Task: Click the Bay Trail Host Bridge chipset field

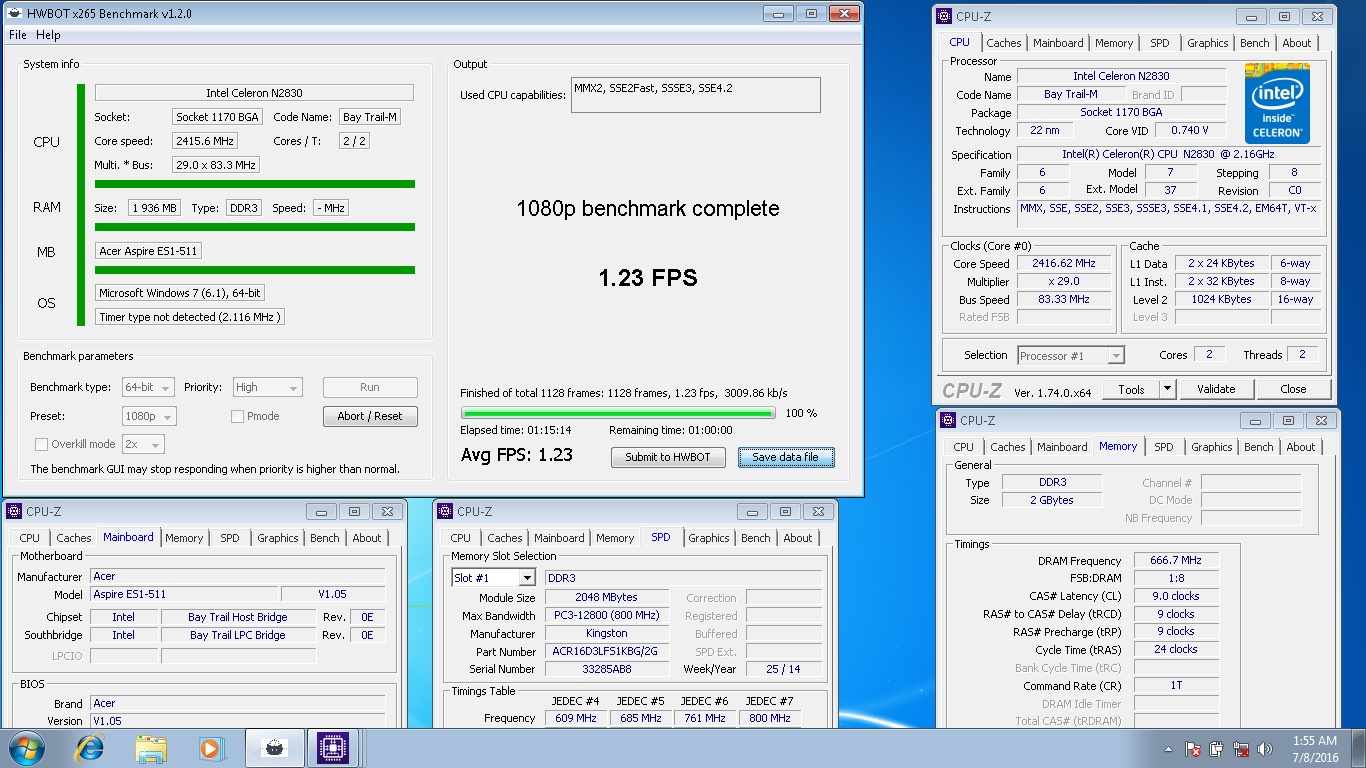Action: (238, 617)
